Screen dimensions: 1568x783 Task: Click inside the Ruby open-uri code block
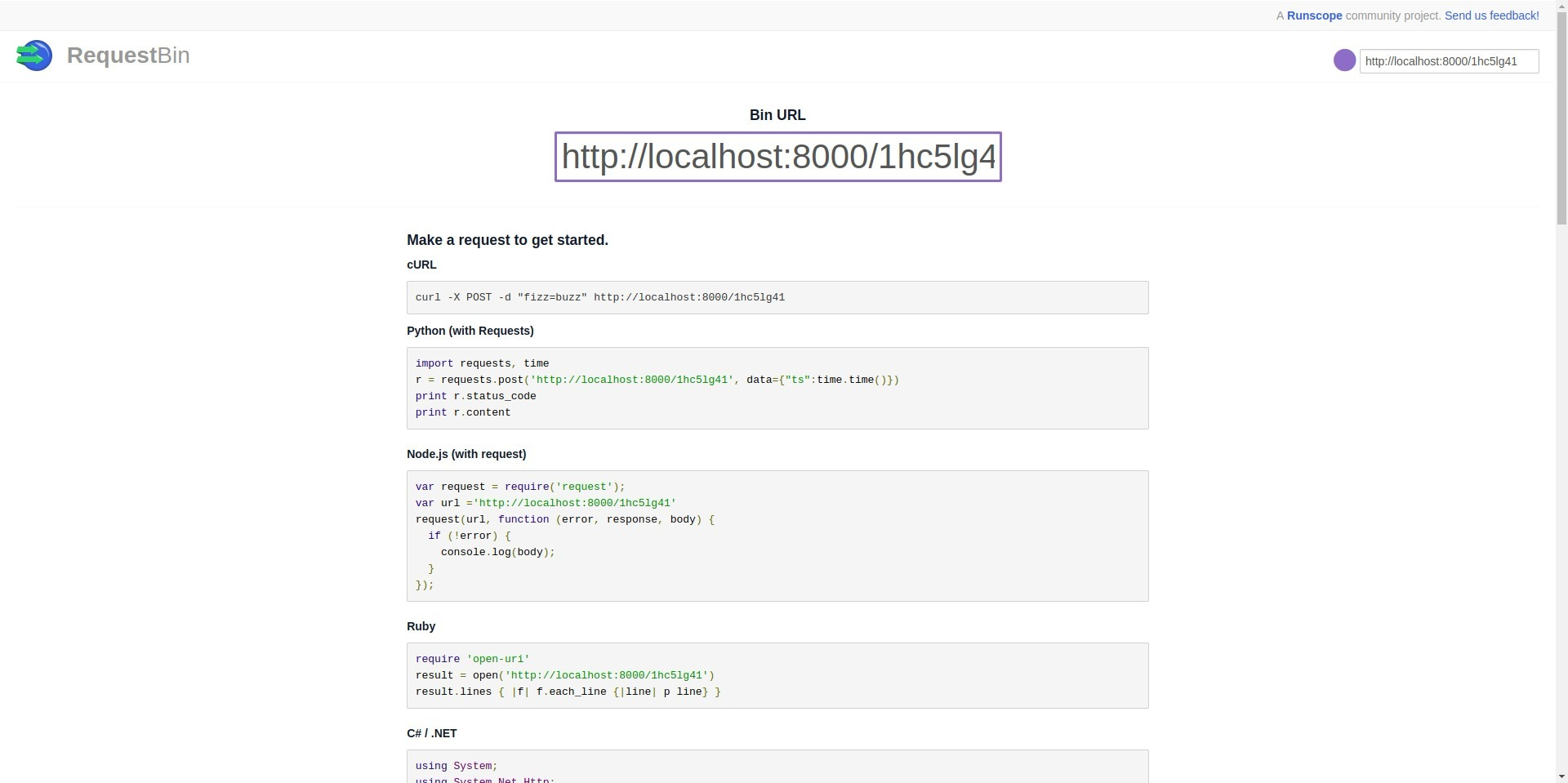[x=777, y=675]
